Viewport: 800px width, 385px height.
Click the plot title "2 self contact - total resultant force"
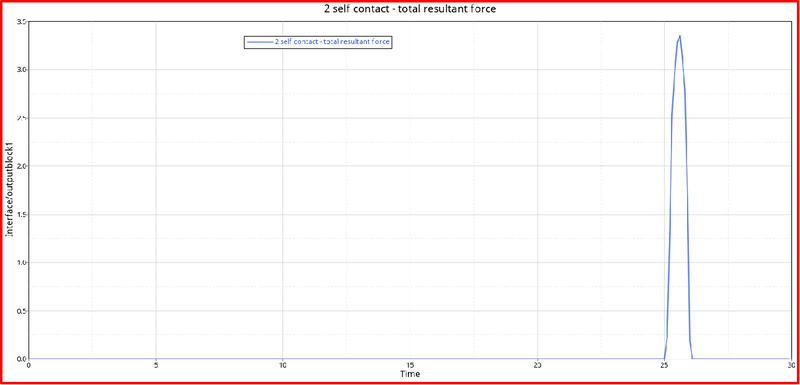click(x=410, y=9)
